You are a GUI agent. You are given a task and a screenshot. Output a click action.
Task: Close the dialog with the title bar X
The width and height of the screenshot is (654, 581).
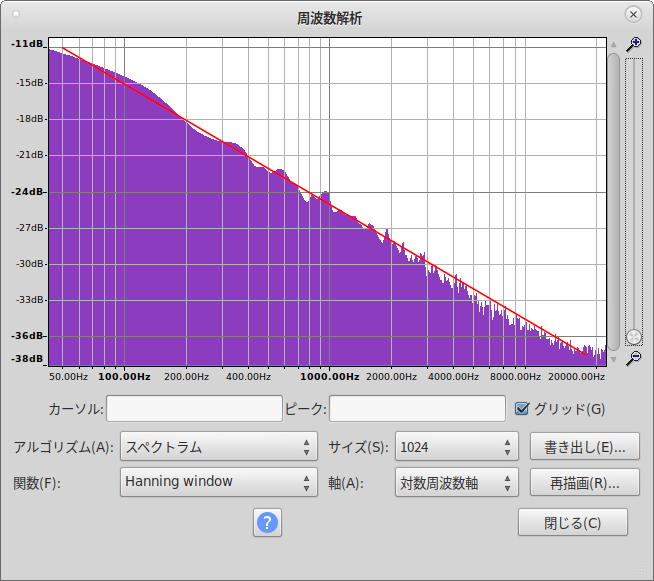632,14
